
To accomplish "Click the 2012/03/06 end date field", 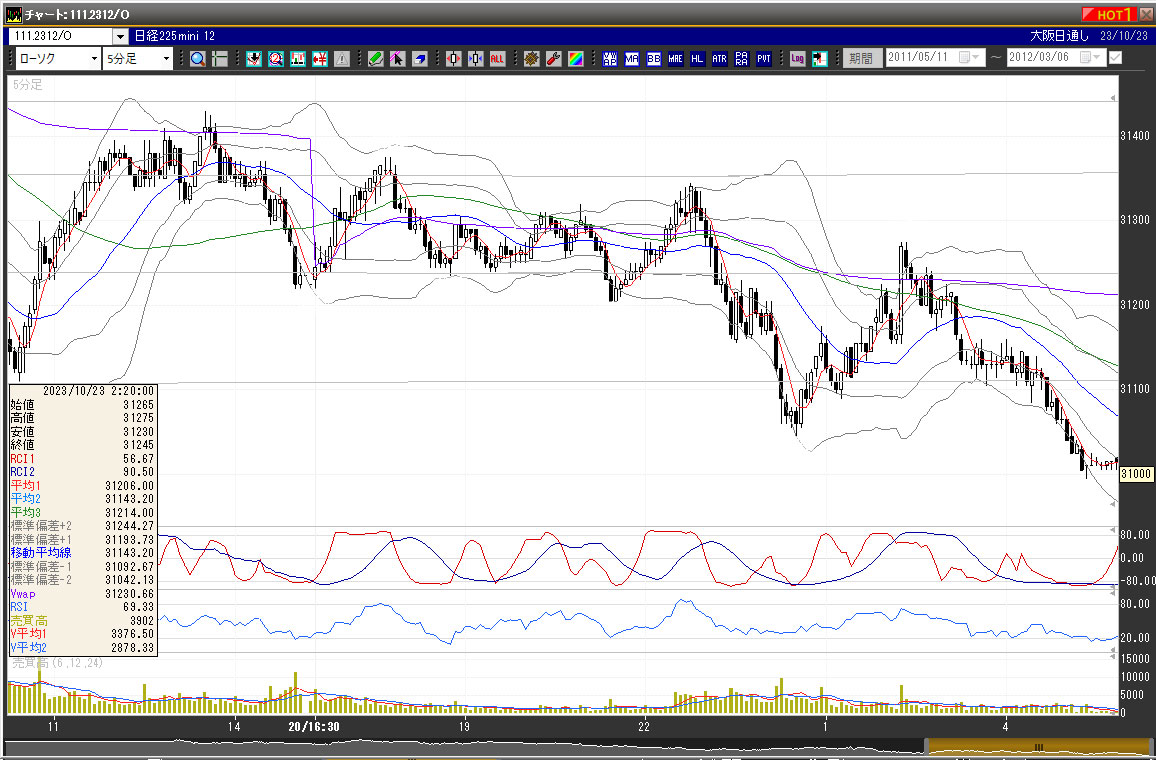I will click(x=1055, y=57).
